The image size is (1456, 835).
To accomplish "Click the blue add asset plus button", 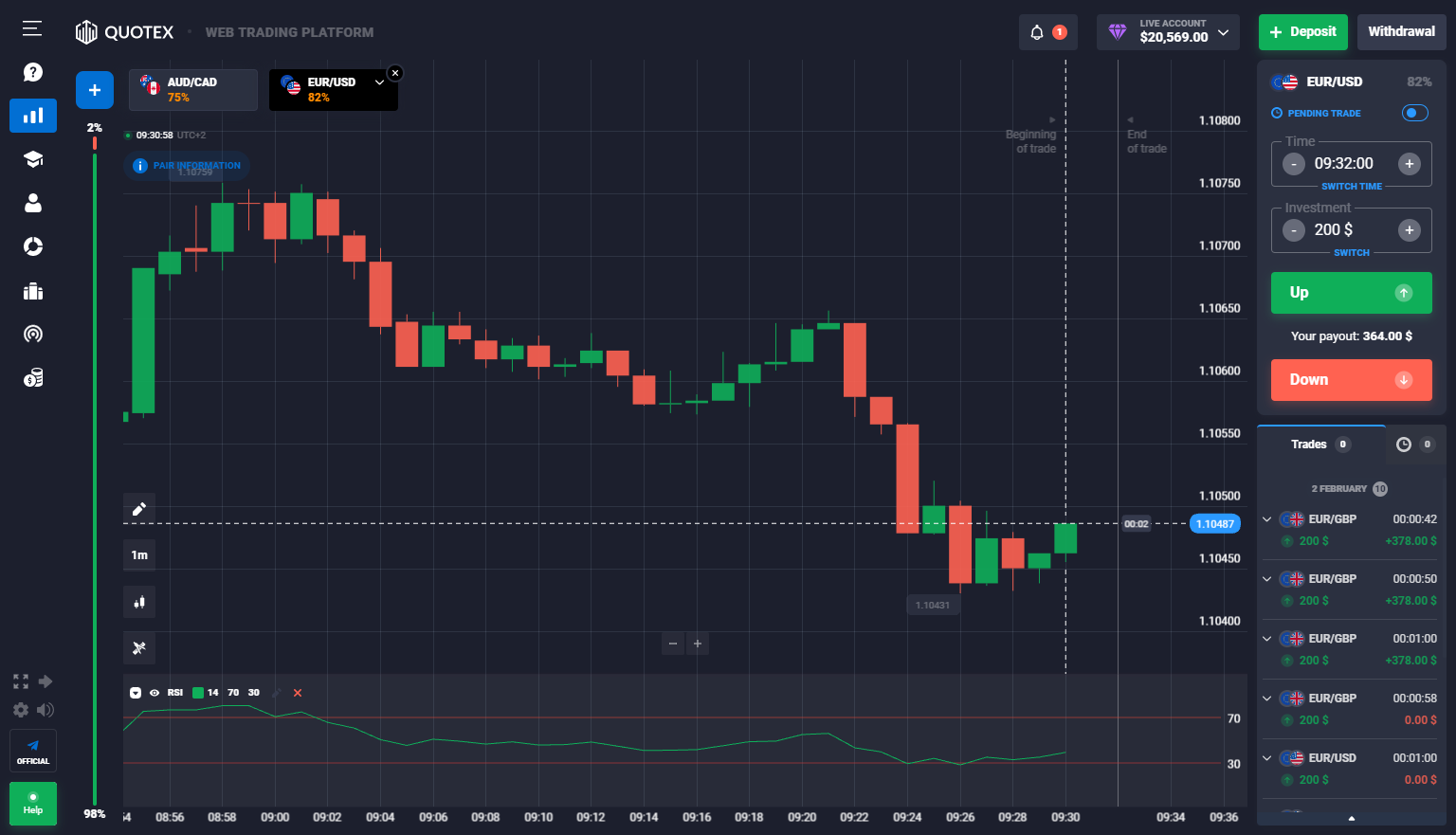I will point(95,90).
